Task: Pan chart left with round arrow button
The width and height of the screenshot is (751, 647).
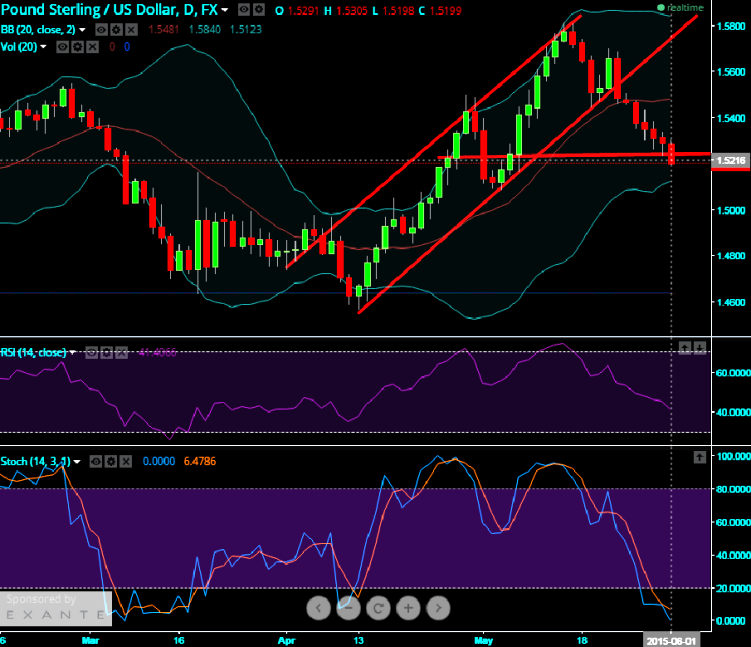Action: (x=319, y=608)
